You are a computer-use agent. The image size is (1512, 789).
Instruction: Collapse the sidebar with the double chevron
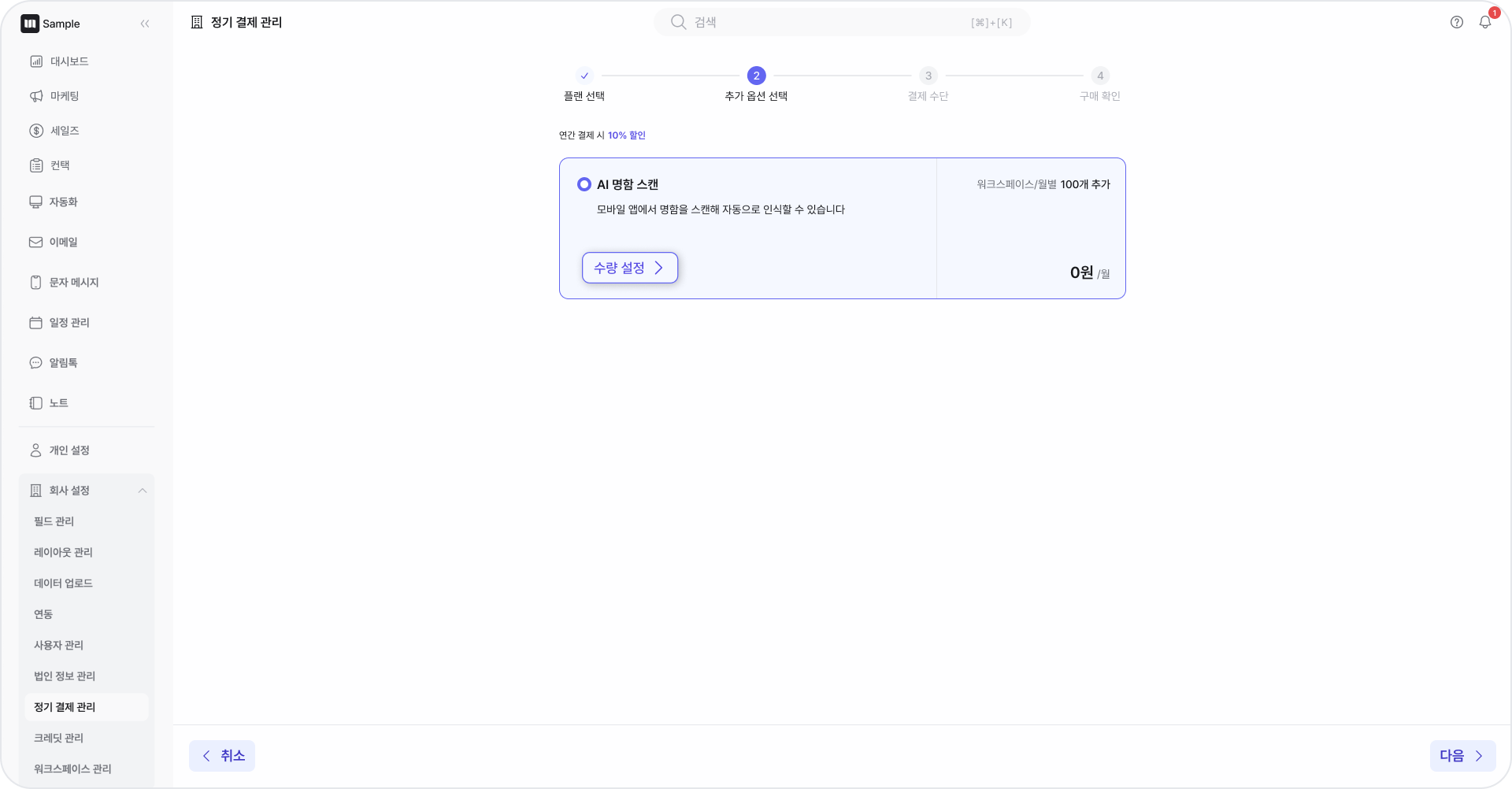(x=145, y=24)
